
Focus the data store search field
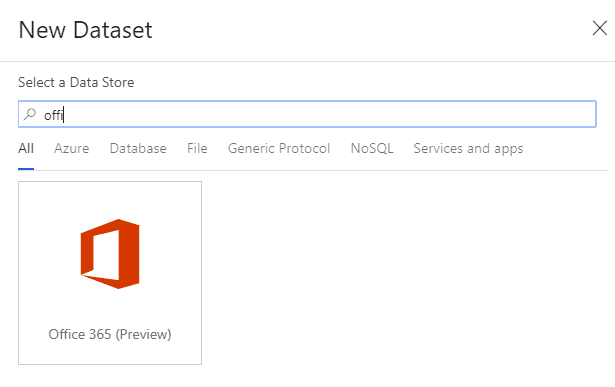pos(307,114)
